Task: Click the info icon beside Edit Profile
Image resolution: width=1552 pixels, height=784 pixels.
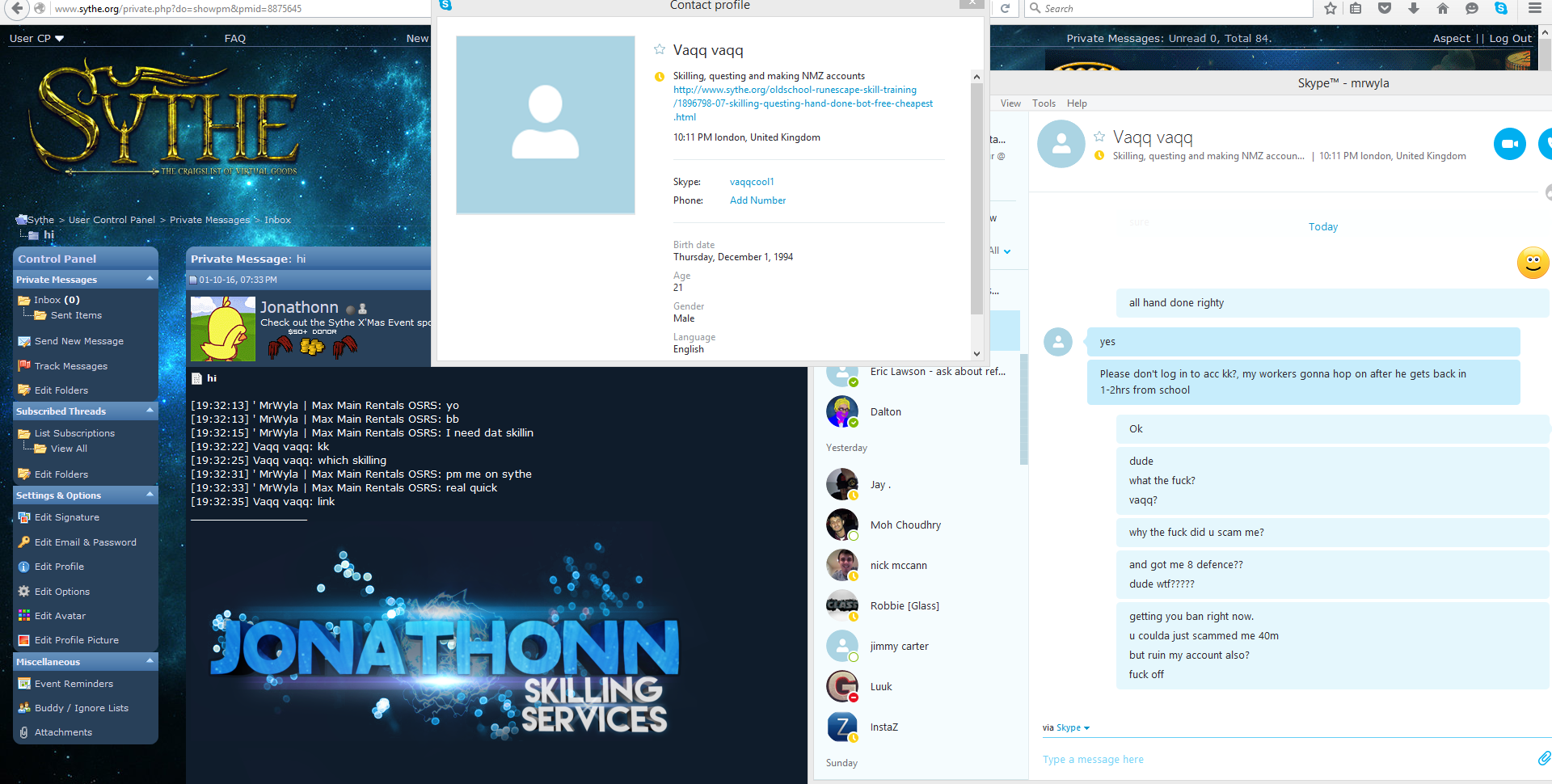Action: (x=24, y=567)
